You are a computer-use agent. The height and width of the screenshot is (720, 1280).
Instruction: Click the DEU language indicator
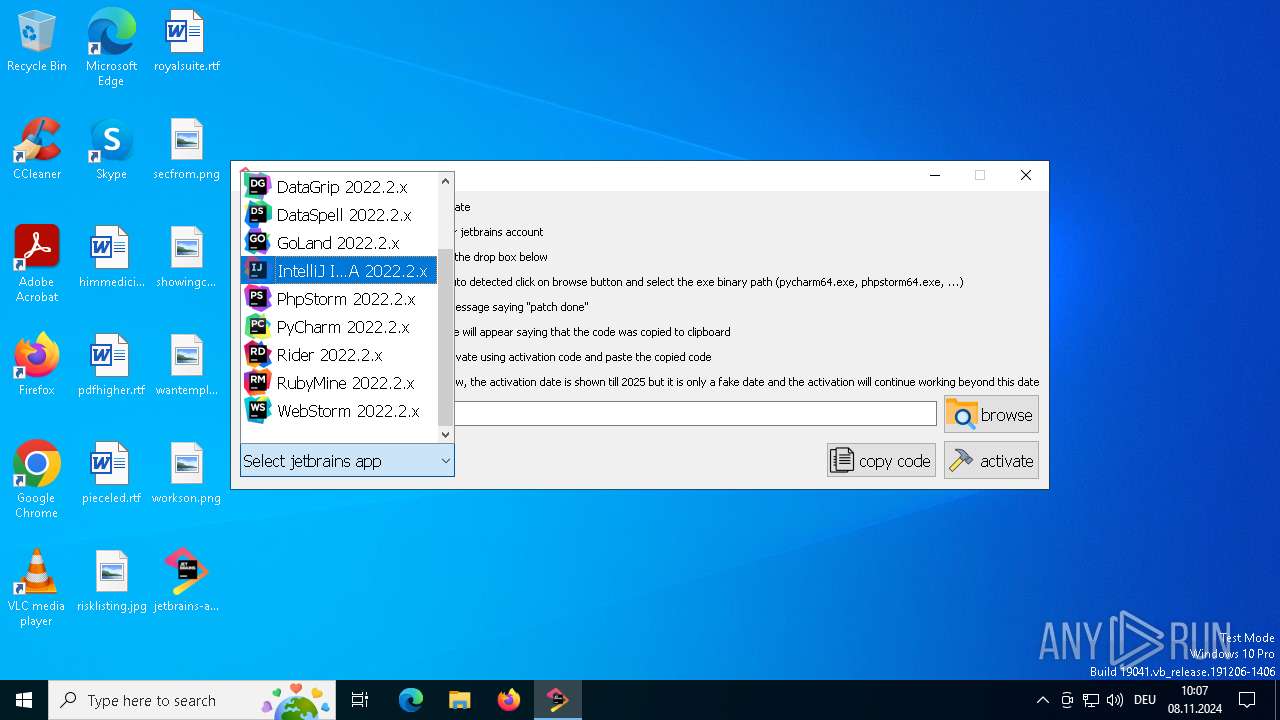pyautogui.click(x=1145, y=700)
